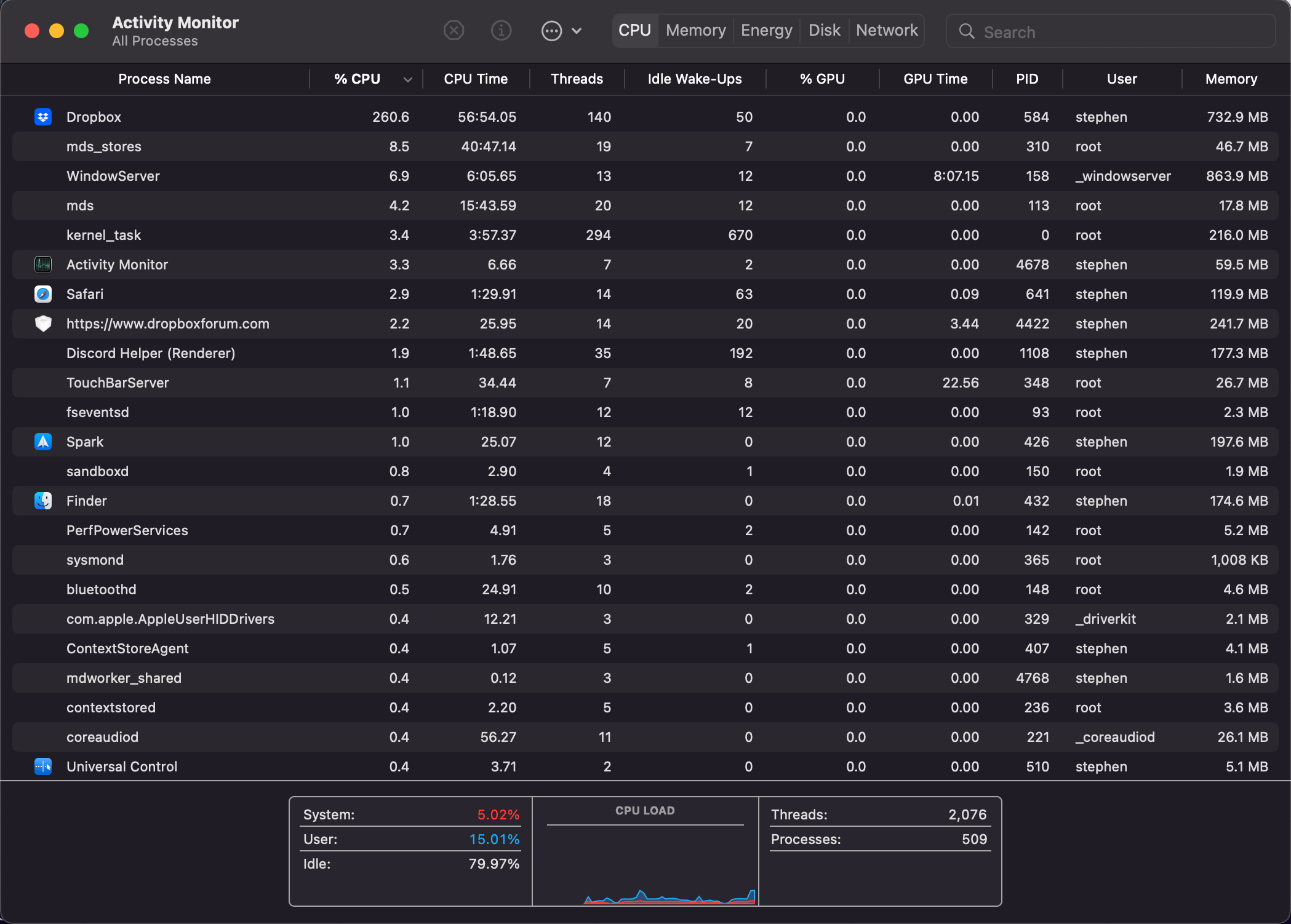Select the Energy tab

coord(765,30)
